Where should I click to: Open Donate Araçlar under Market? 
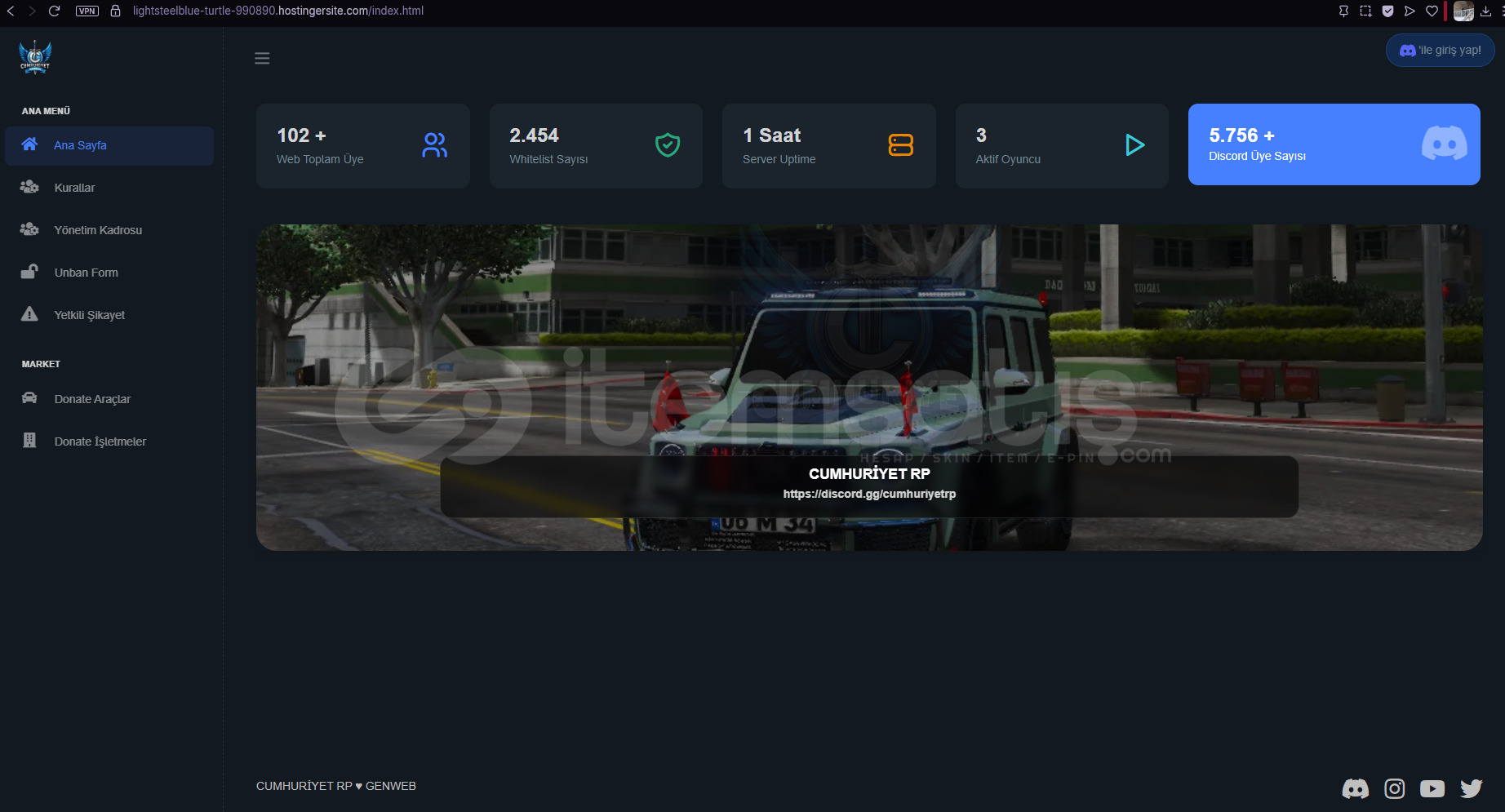click(x=92, y=399)
